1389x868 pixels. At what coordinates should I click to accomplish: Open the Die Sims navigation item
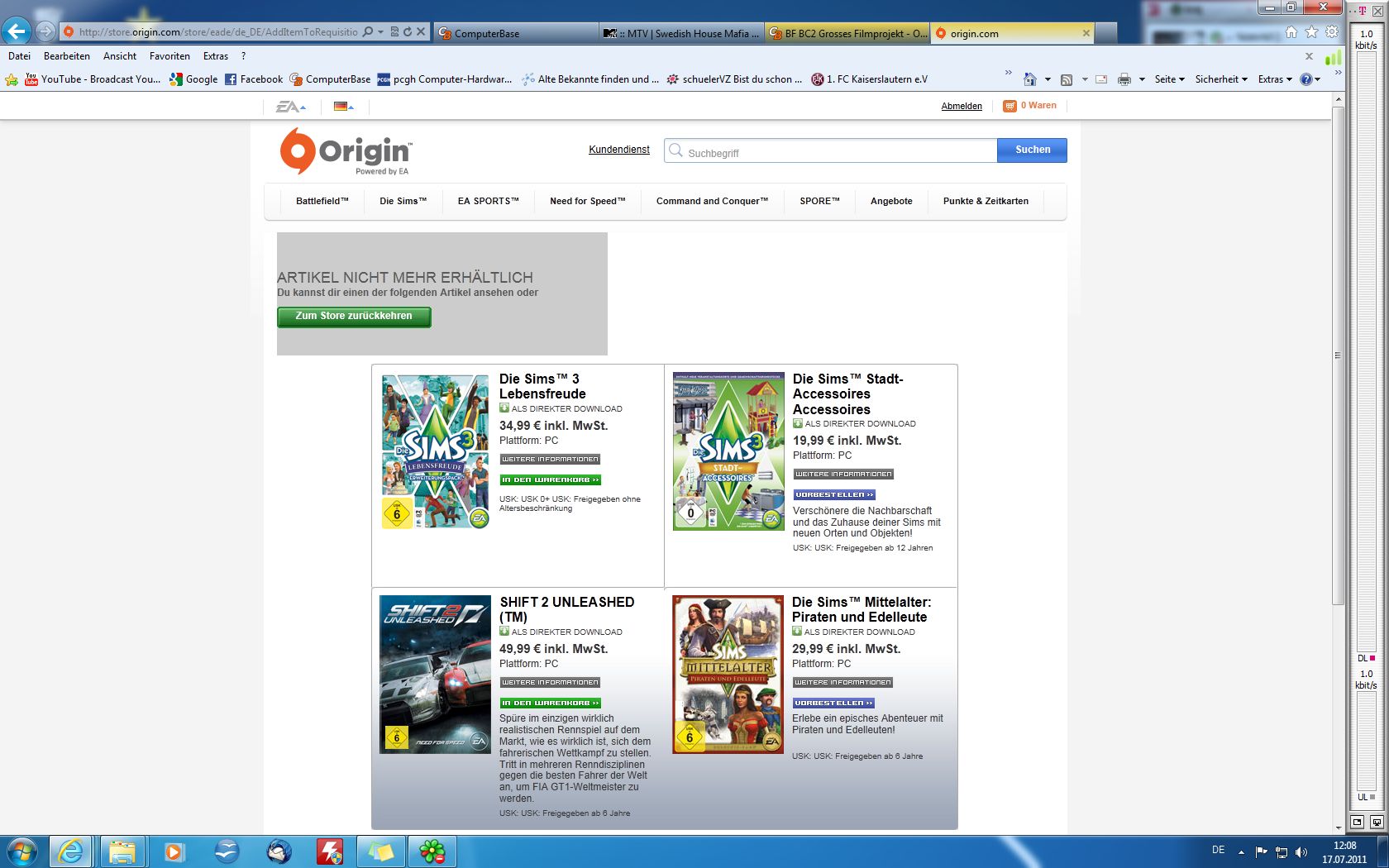click(x=403, y=201)
